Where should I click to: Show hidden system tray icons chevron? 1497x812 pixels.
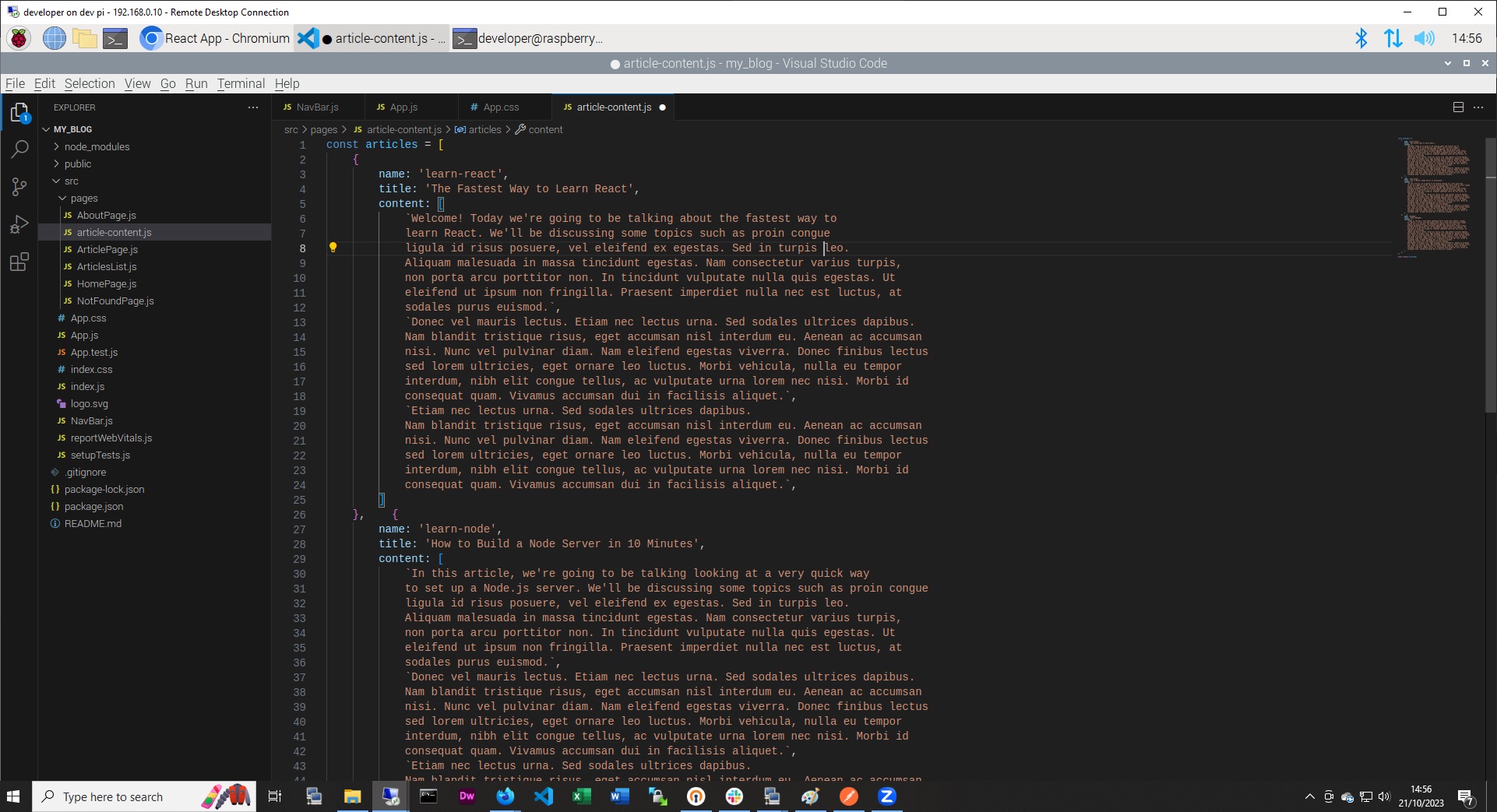1309,796
